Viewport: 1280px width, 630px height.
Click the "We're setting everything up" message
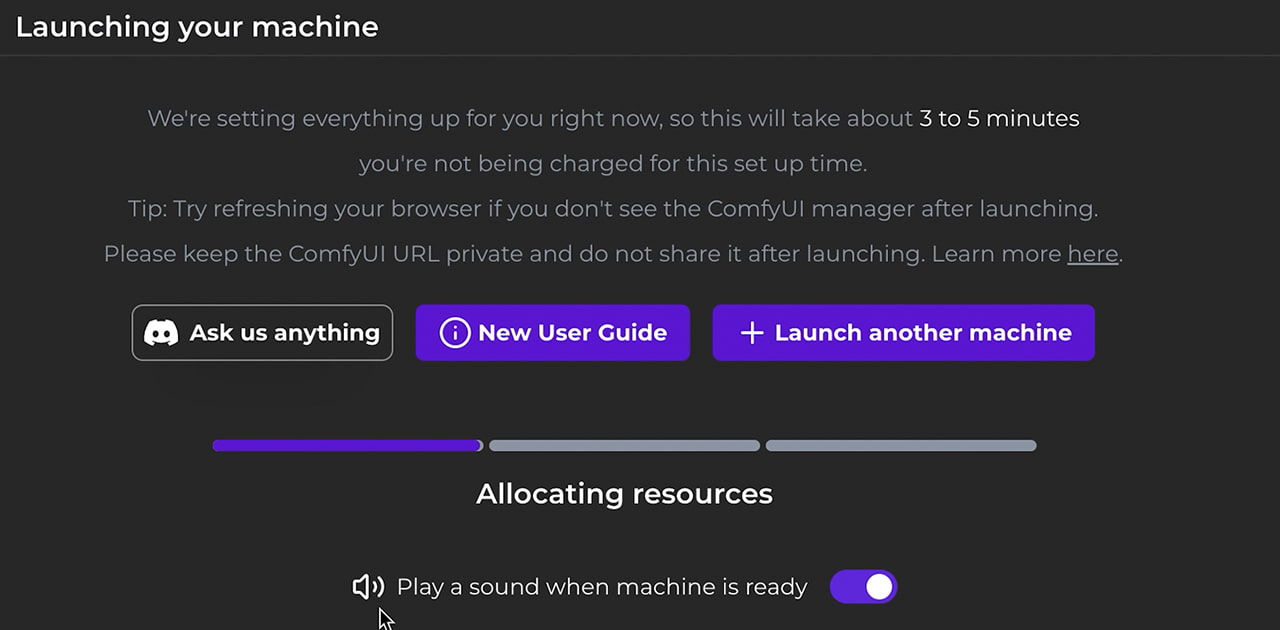click(x=530, y=119)
